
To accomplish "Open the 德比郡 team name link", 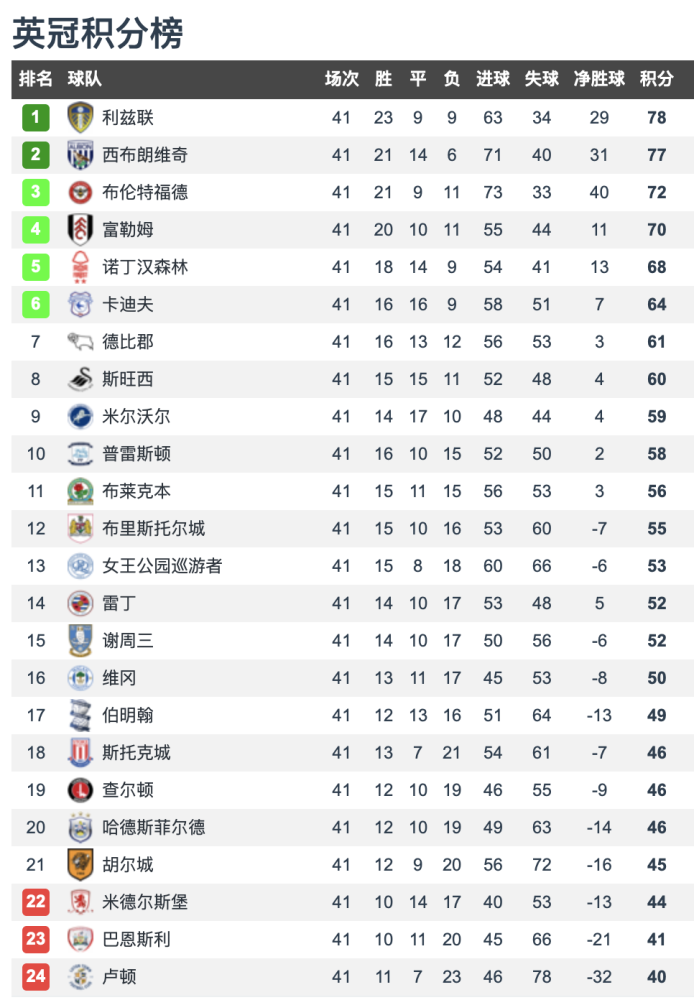I will click(x=128, y=342).
